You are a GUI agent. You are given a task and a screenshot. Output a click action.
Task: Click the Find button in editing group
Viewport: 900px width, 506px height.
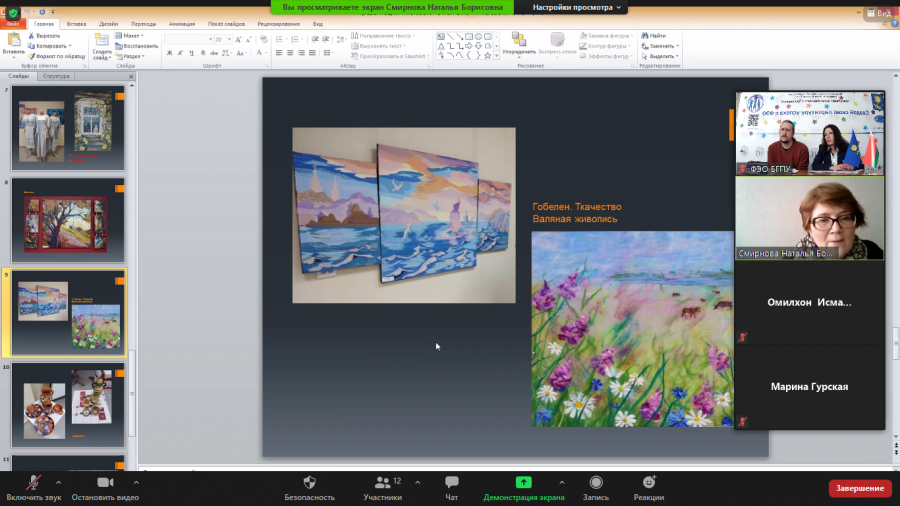coord(654,36)
